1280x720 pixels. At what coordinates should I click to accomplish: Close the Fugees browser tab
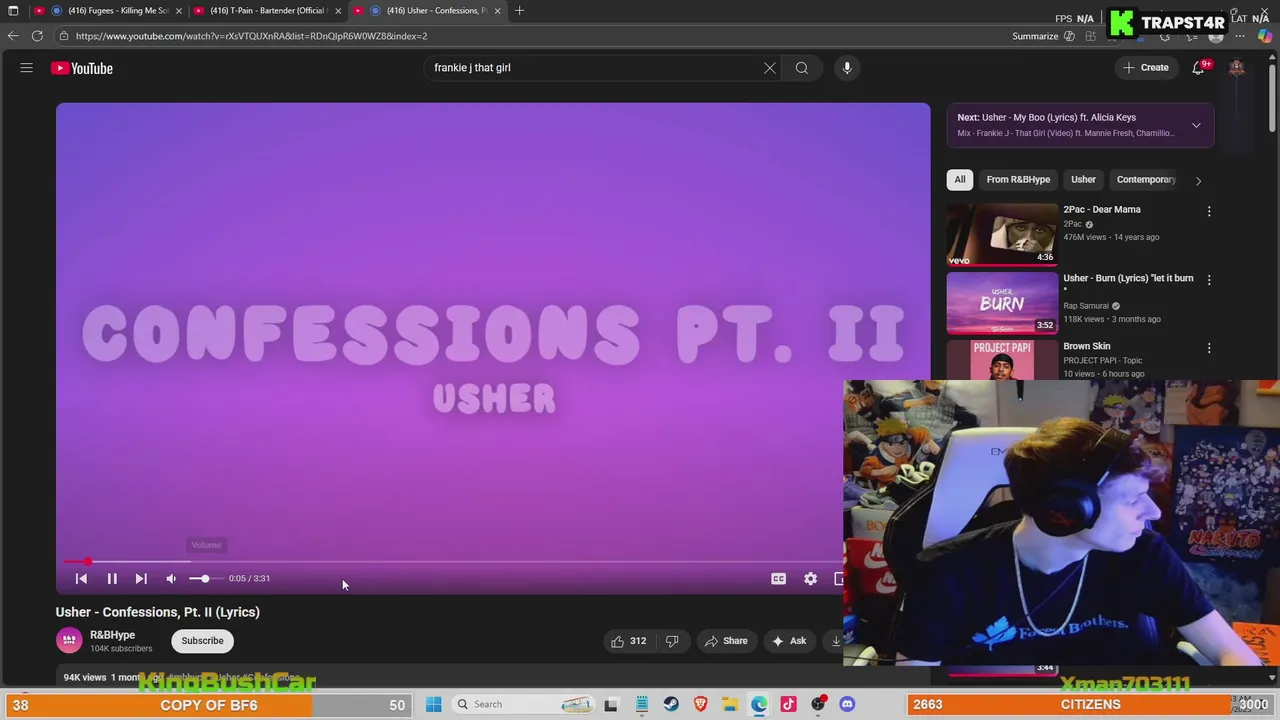coord(179,11)
